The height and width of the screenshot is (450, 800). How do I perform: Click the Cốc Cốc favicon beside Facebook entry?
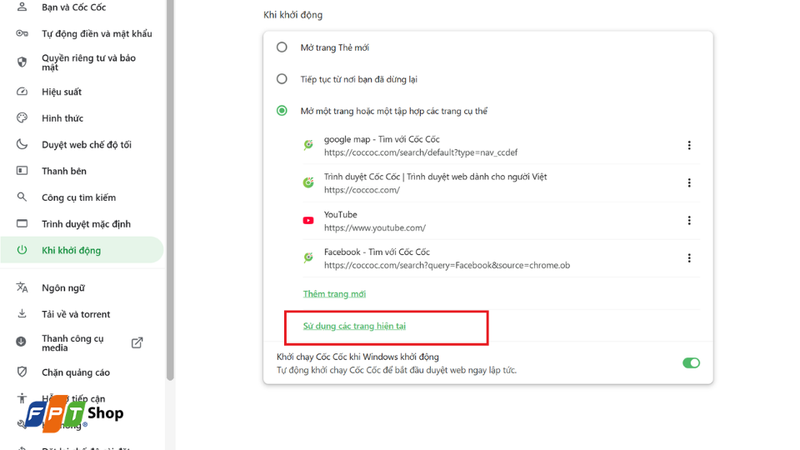308,258
